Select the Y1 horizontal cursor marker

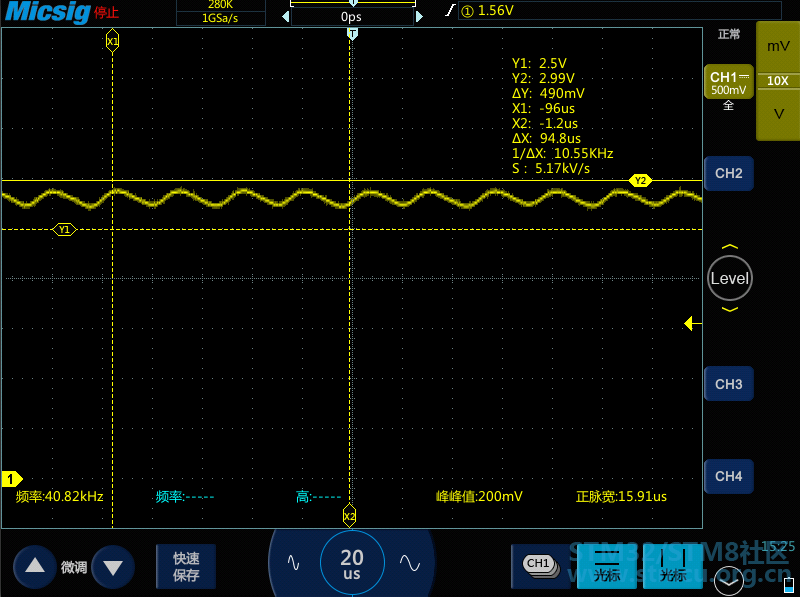(64, 230)
